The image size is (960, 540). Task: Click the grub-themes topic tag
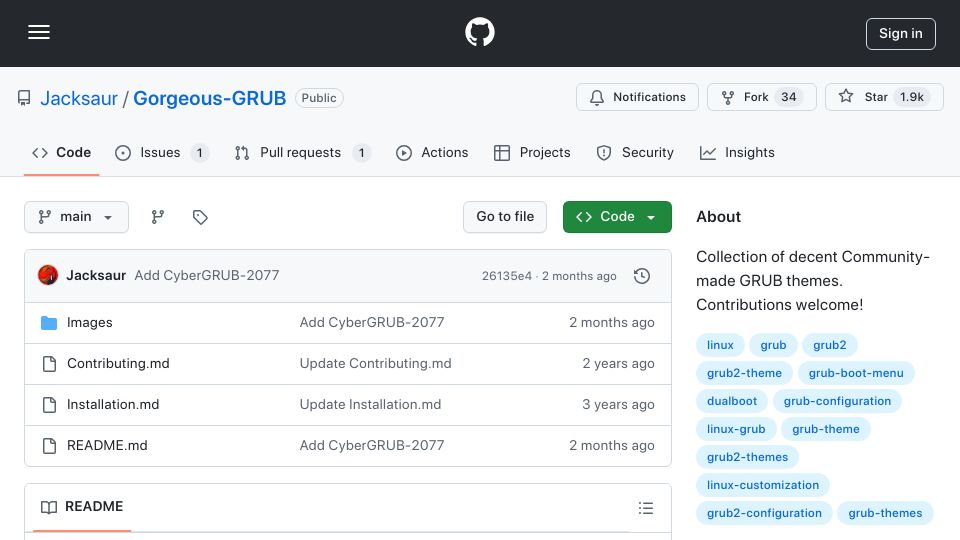[885, 514]
